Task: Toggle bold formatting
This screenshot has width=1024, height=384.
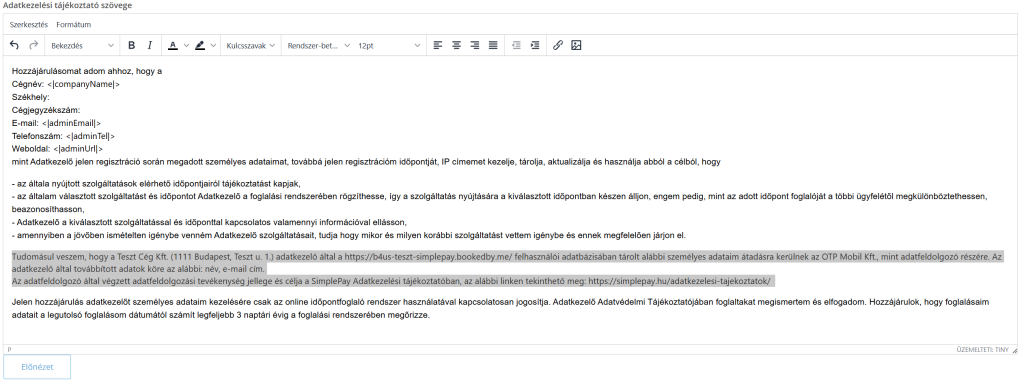Action: click(131, 46)
